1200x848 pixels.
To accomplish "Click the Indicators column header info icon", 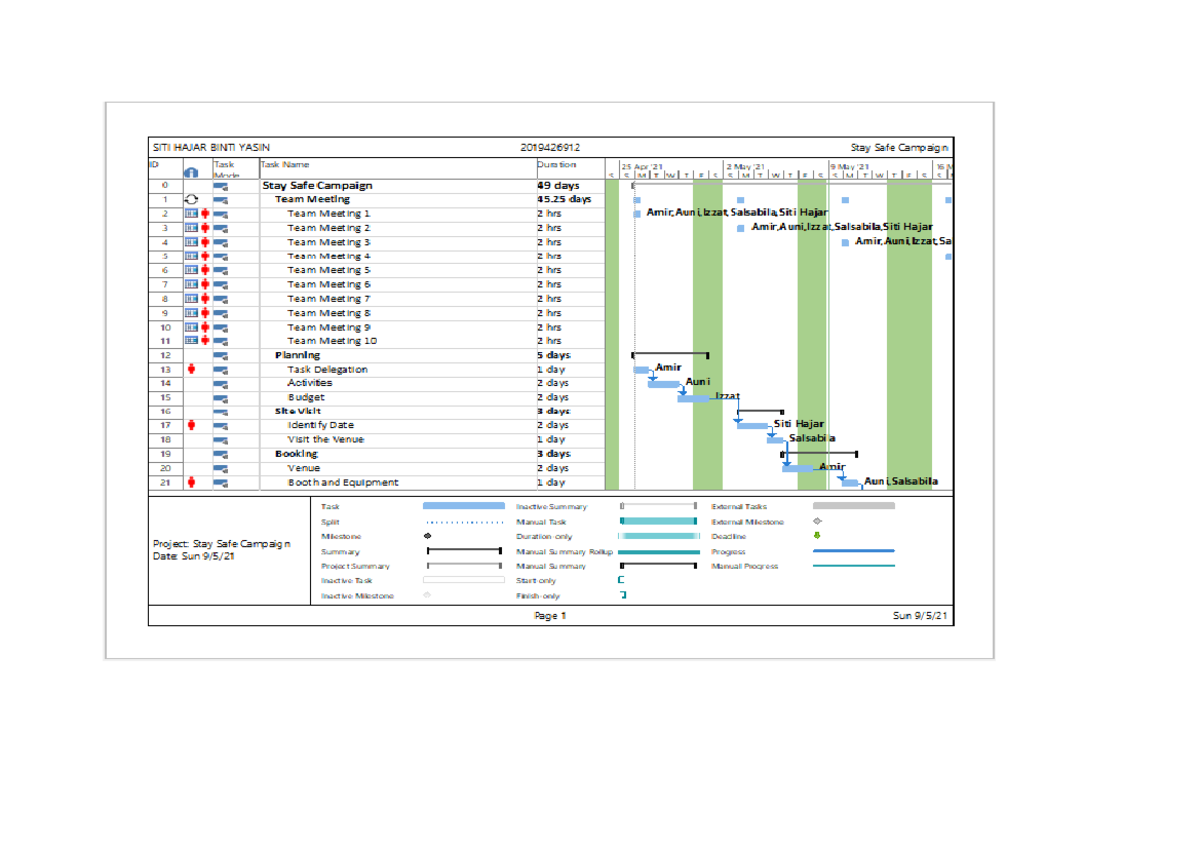I will tap(191, 171).
